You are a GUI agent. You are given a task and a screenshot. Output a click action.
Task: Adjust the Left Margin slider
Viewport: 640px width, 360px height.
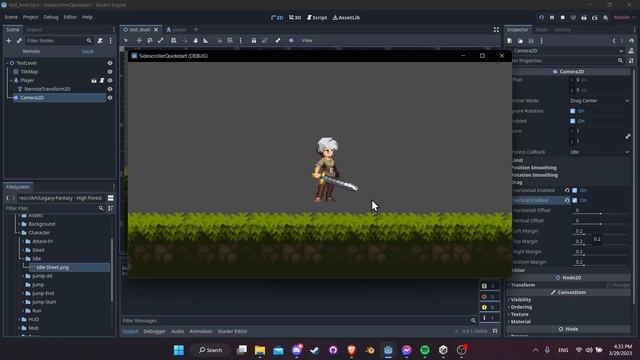tap(599, 234)
